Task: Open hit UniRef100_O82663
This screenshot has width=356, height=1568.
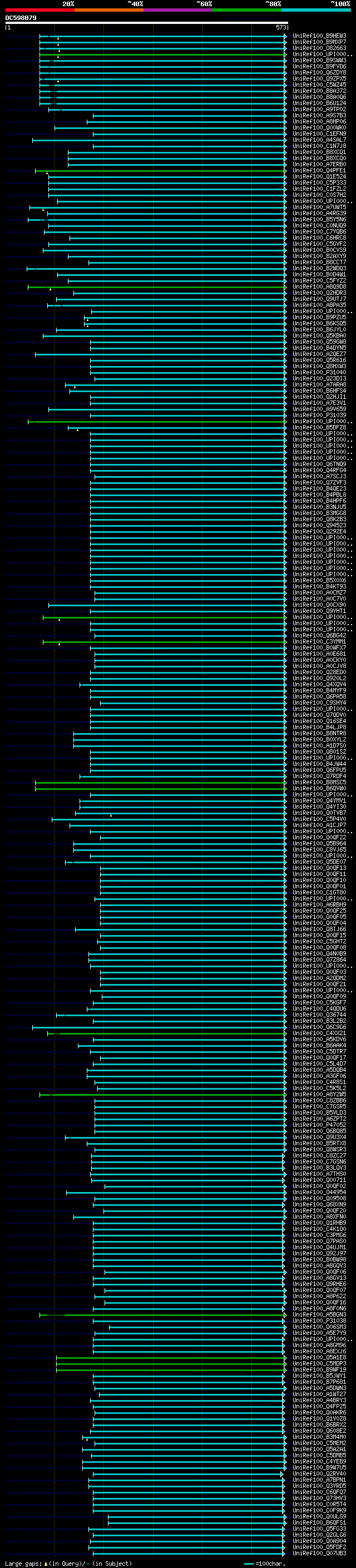Action: 319,48
